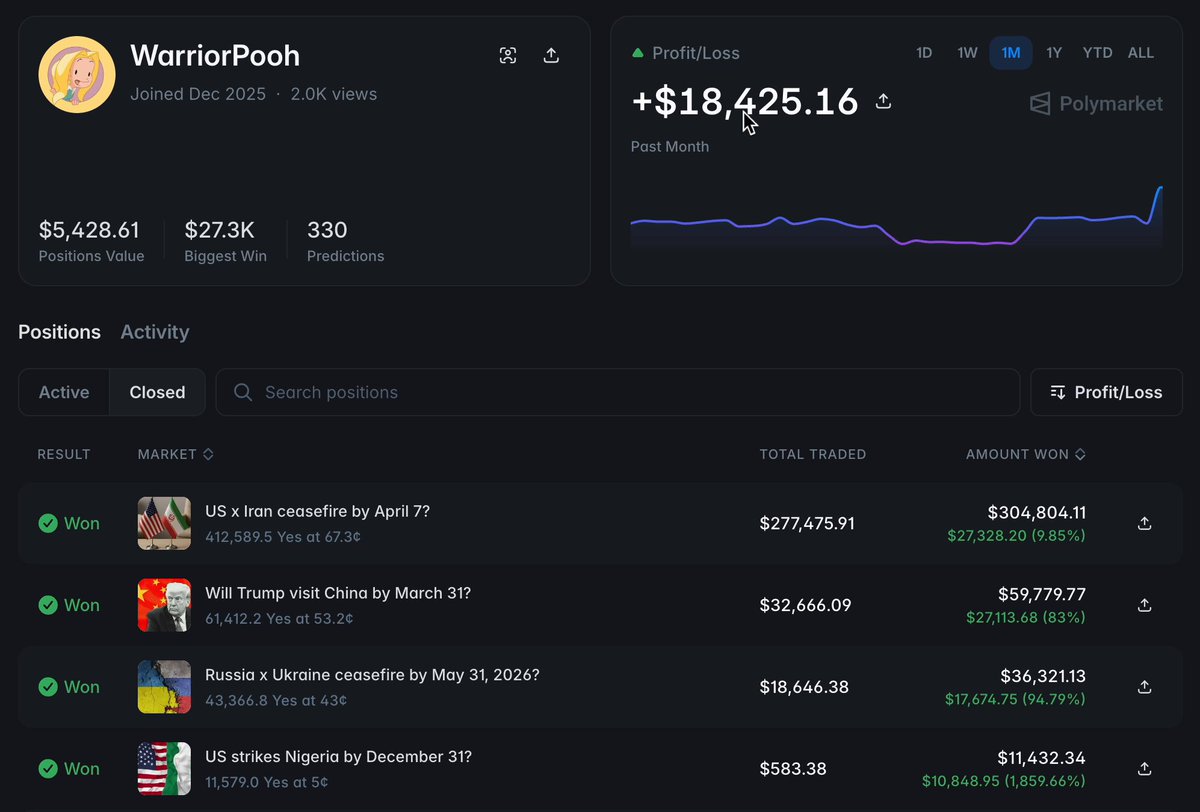1200x812 pixels.
Task: Sort by the Amount Won column
Action: [1026, 454]
